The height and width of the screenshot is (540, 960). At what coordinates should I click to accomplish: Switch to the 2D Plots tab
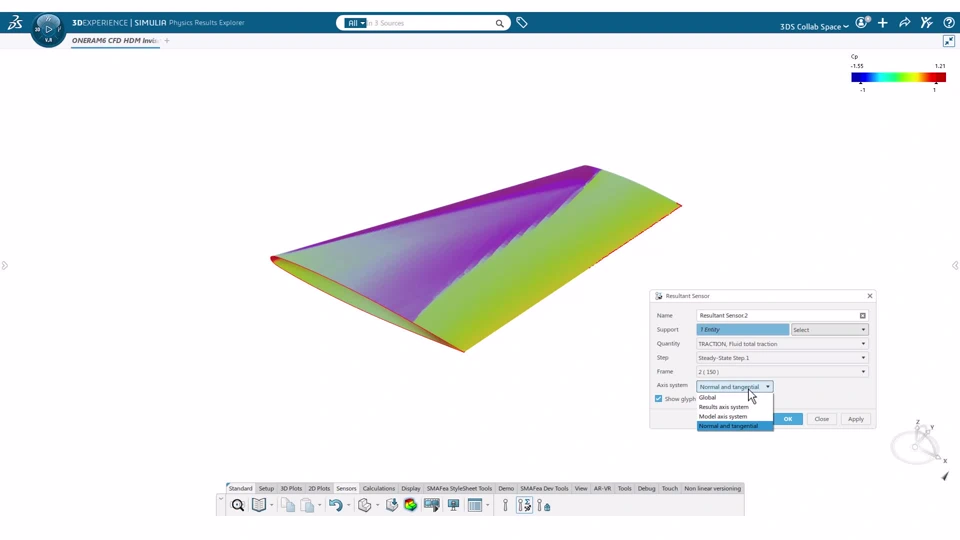pyautogui.click(x=319, y=489)
